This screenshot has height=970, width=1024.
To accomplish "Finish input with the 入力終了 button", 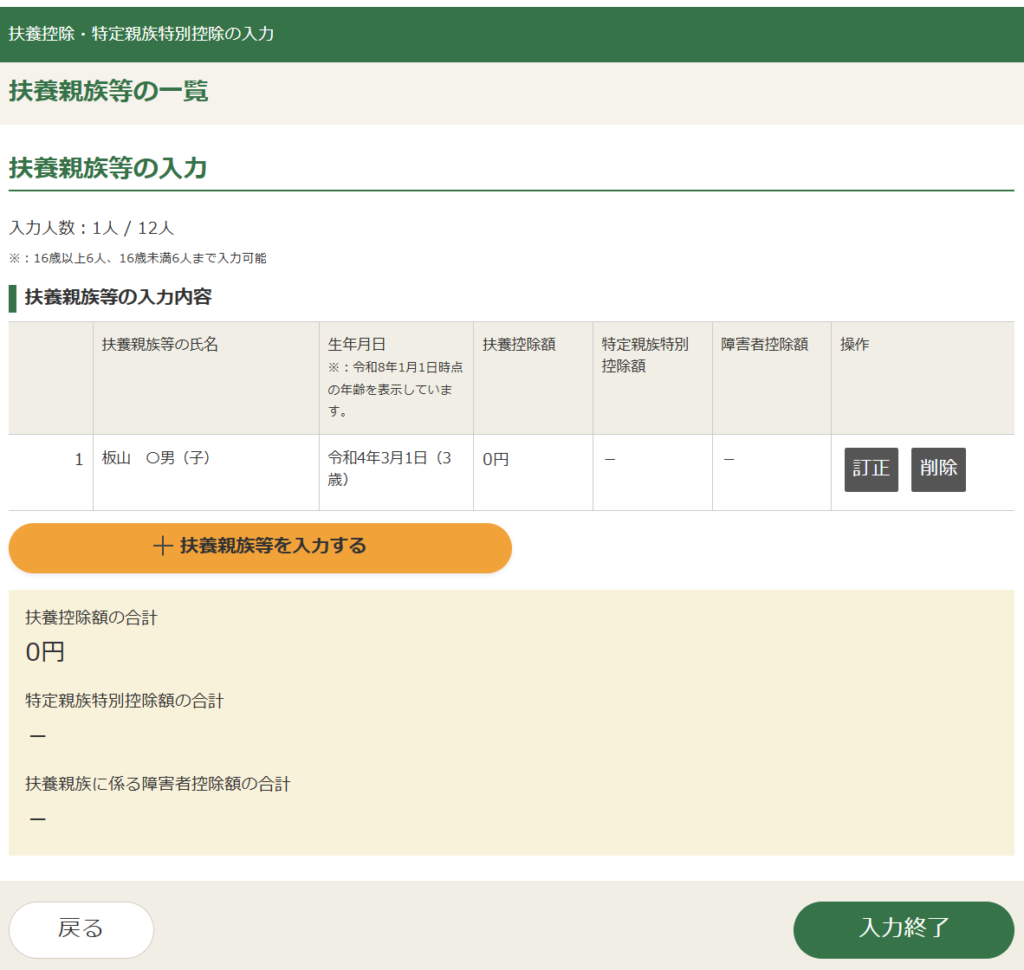I will (903, 929).
